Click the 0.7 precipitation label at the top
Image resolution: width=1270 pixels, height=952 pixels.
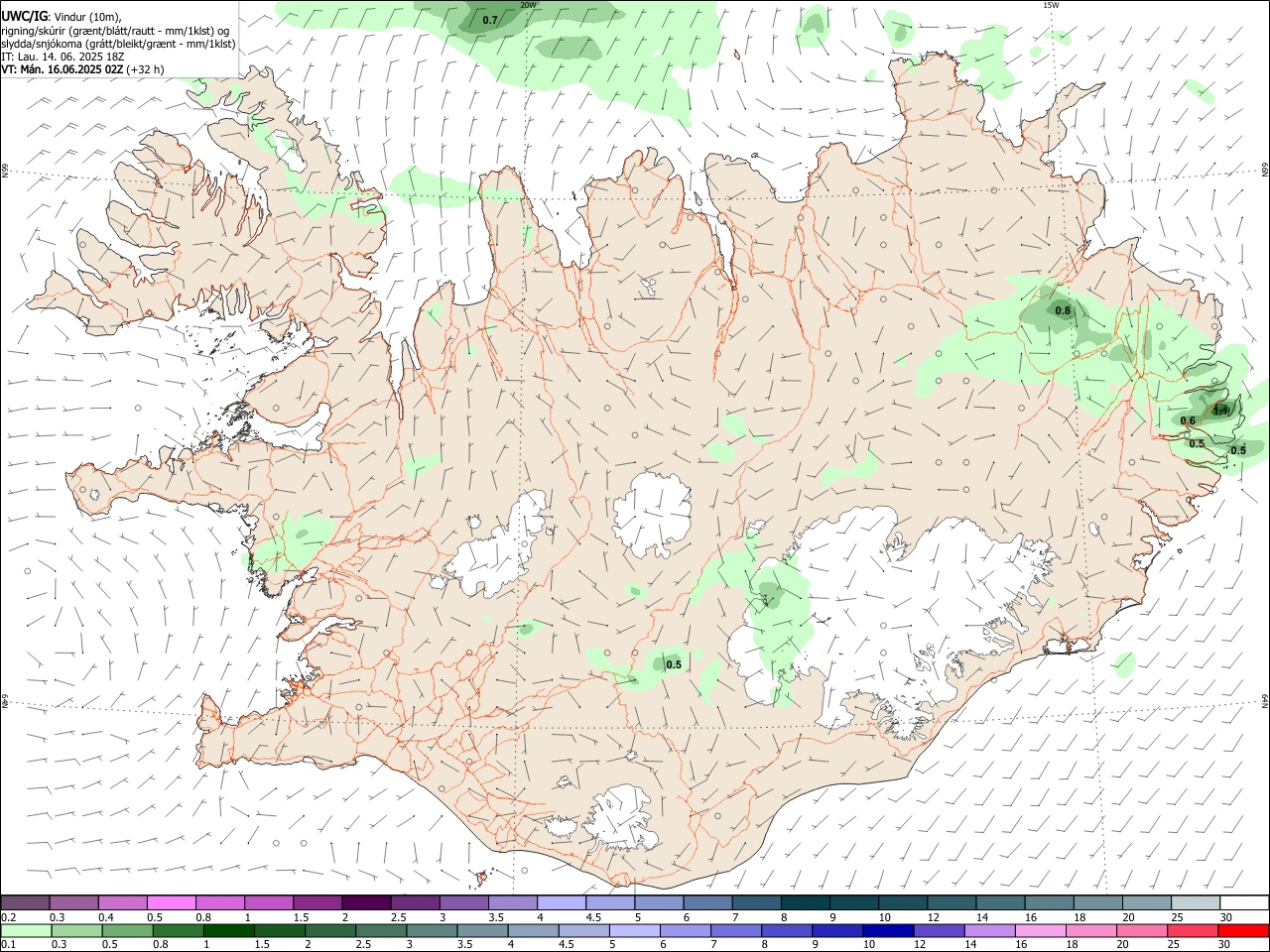(490, 20)
